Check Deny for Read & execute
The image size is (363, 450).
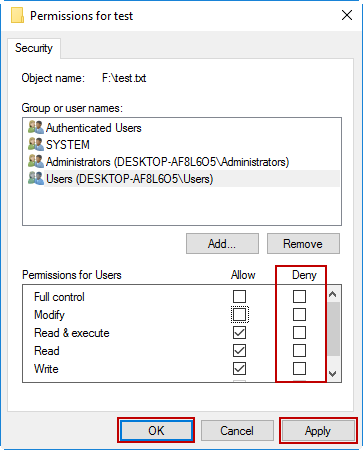coord(299,332)
